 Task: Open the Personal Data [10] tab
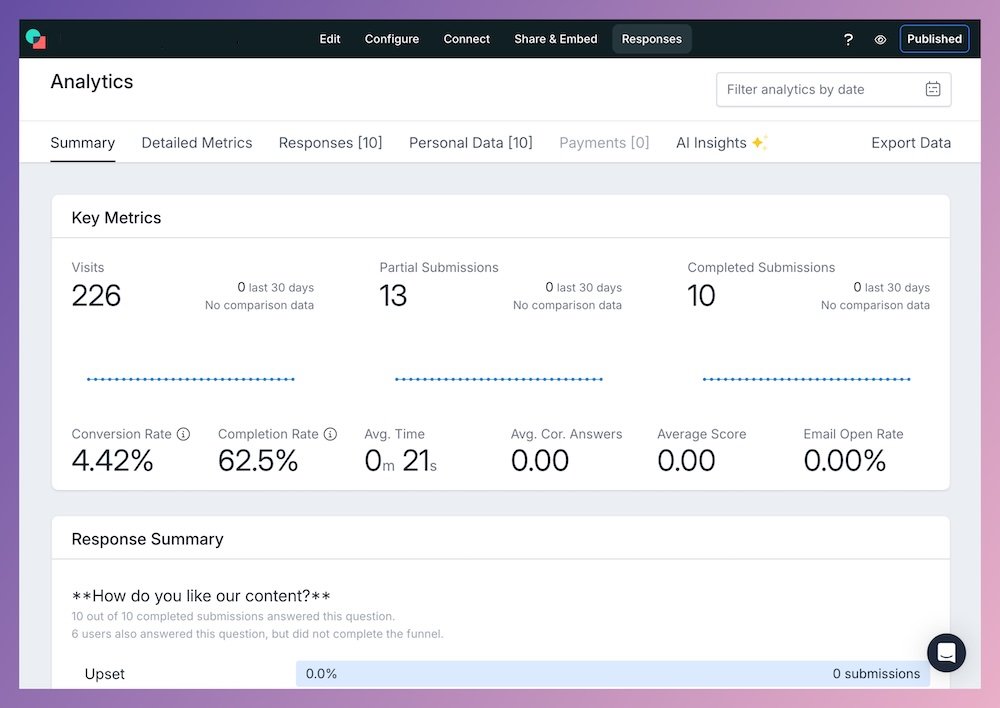click(x=470, y=142)
